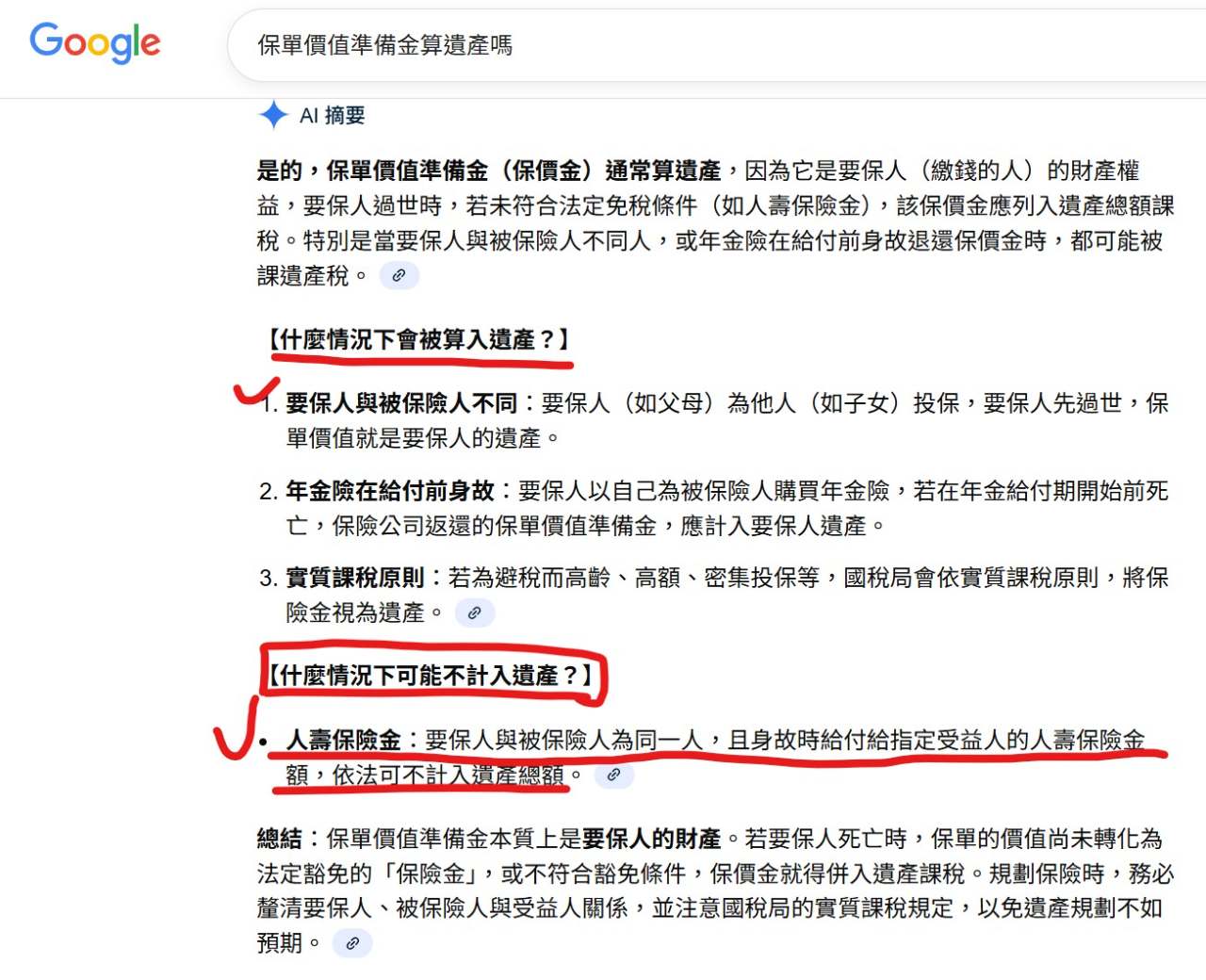The height and width of the screenshot is (980, 1206).
Task: Open source link icon after 課遺產稅
Action: (x=399, y=275)
